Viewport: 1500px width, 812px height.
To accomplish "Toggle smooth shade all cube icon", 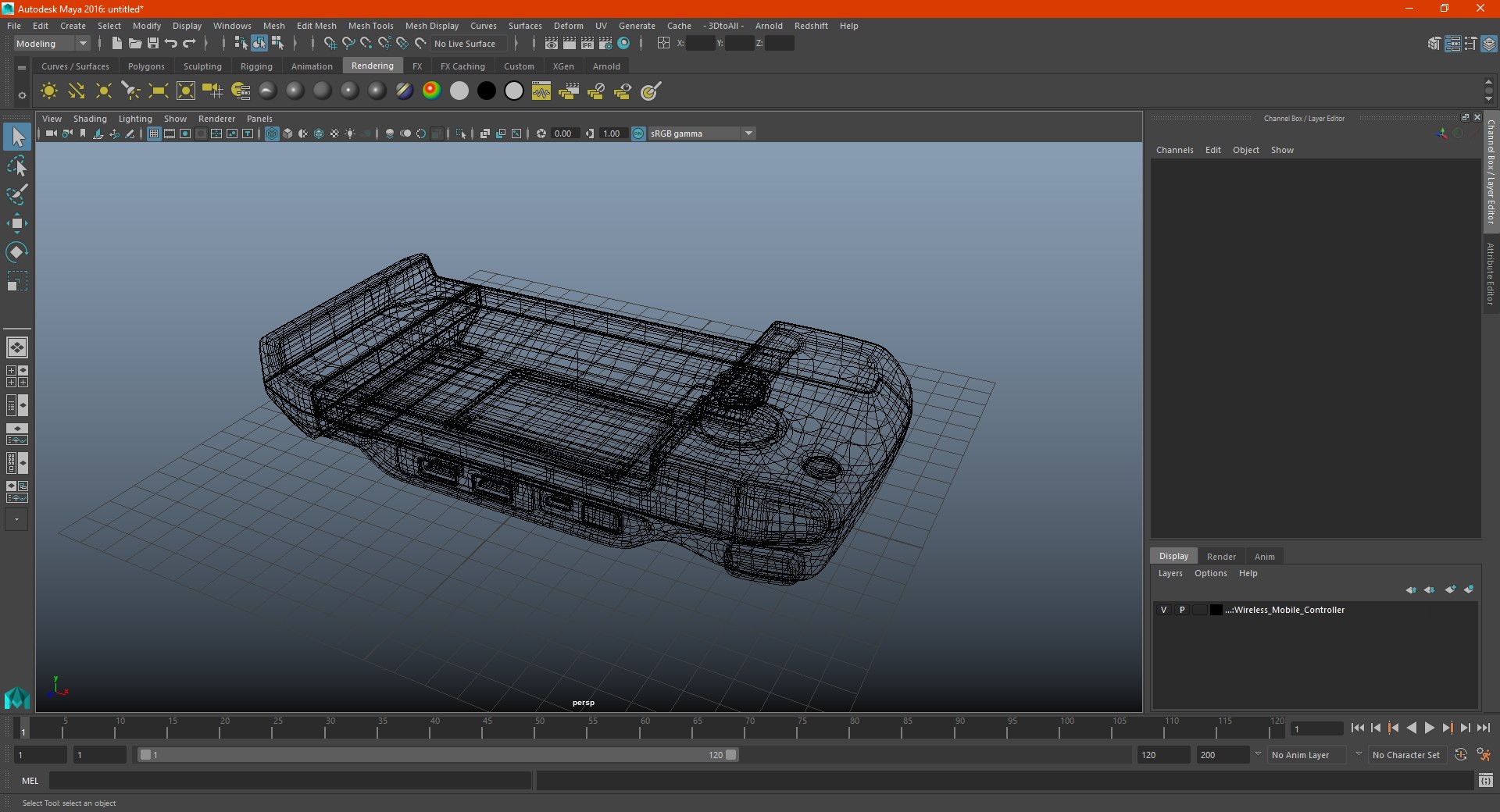I will pyautogui.click(x=287, y=134).
